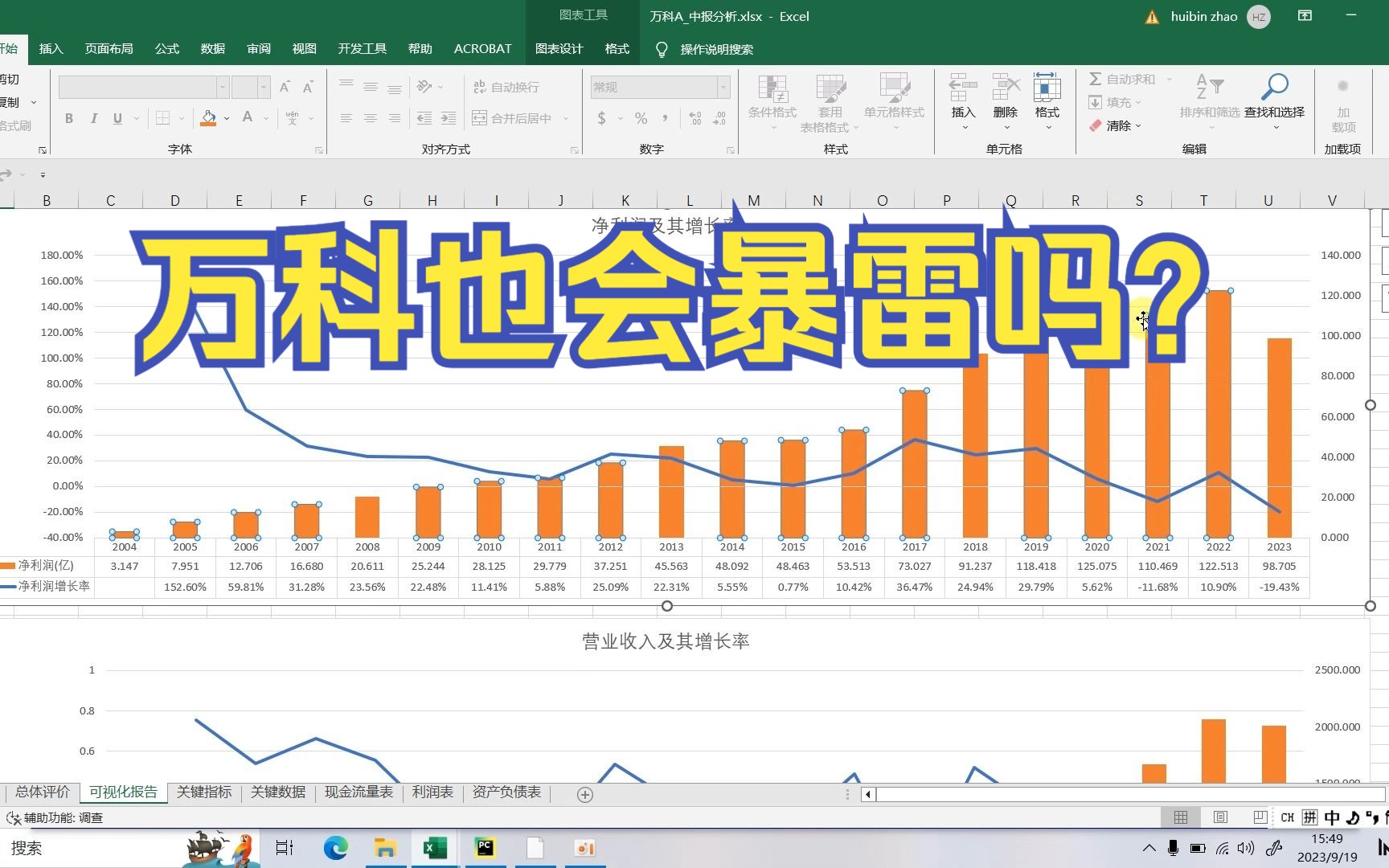Screen dimensions: 1389x868
Task: Switch to 现金流量表 sheet tab
Action: pos(359,792)
